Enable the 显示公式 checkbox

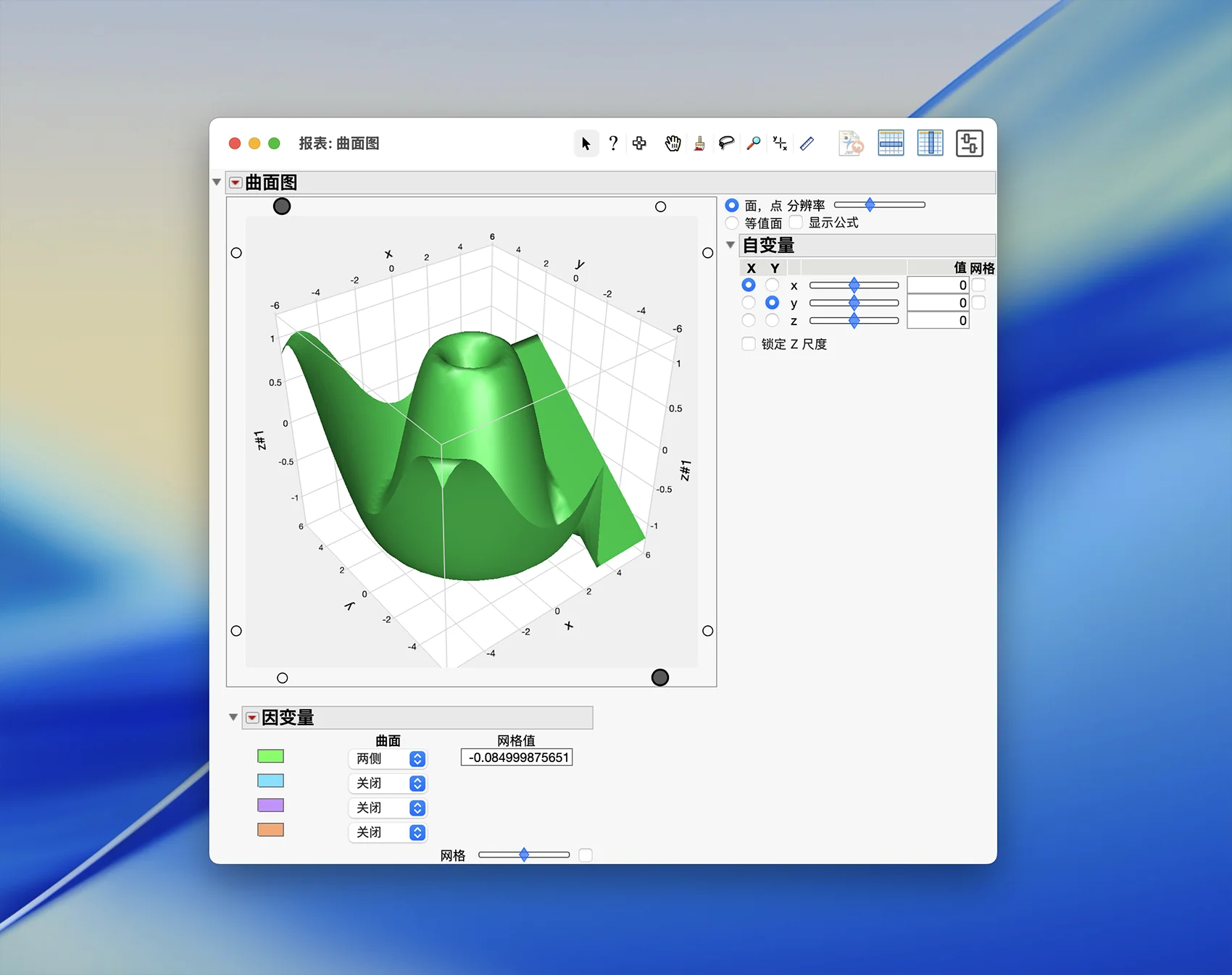tap(796, 222)
